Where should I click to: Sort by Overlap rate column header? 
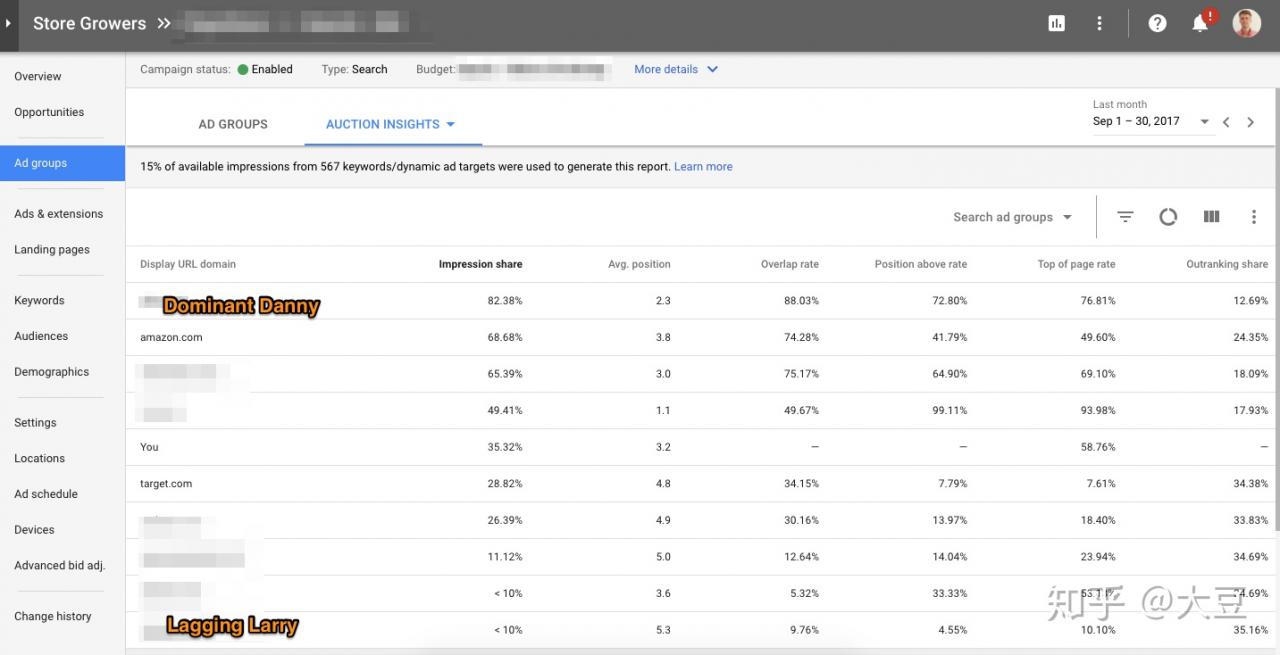(789, 264)
